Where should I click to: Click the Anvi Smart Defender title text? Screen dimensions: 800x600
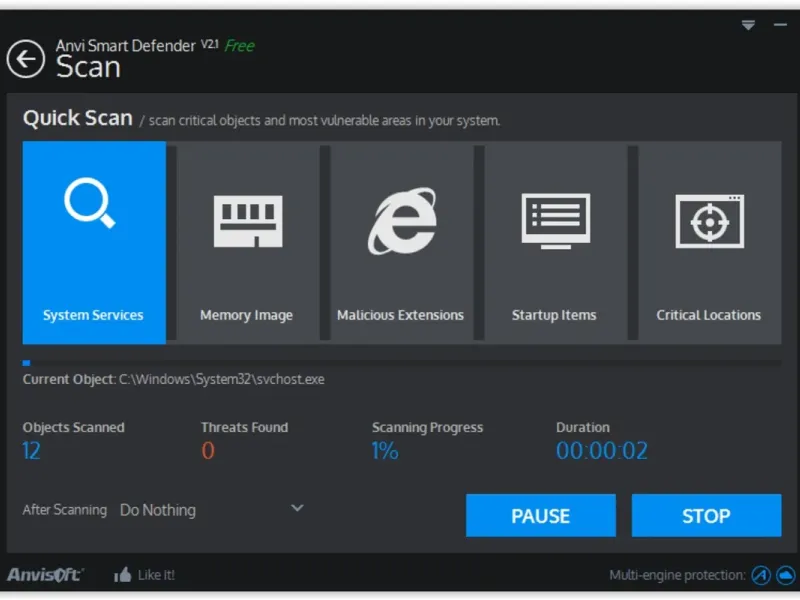[126, 46]
